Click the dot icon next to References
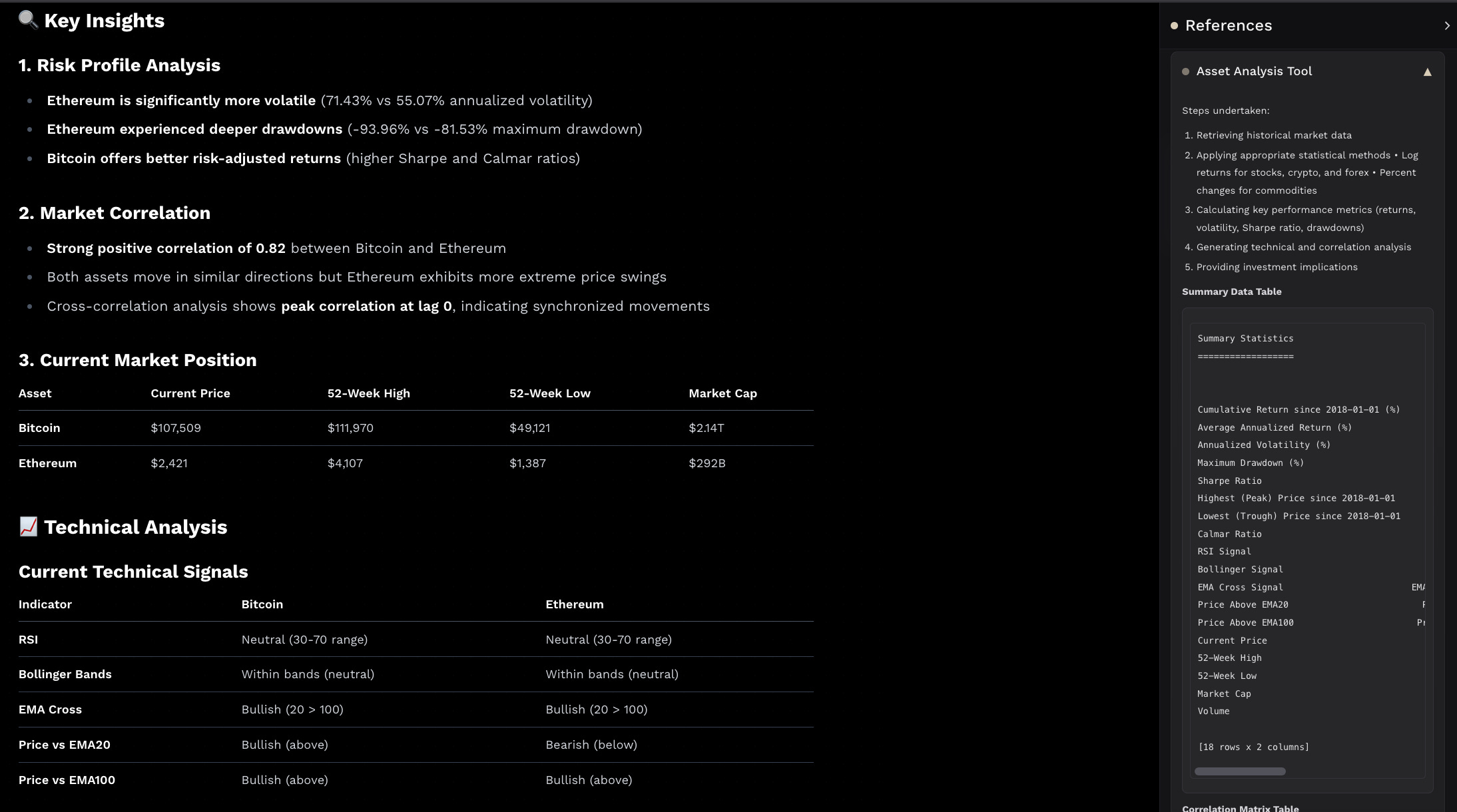The image size is (1457, 812). coord(1174,26)
